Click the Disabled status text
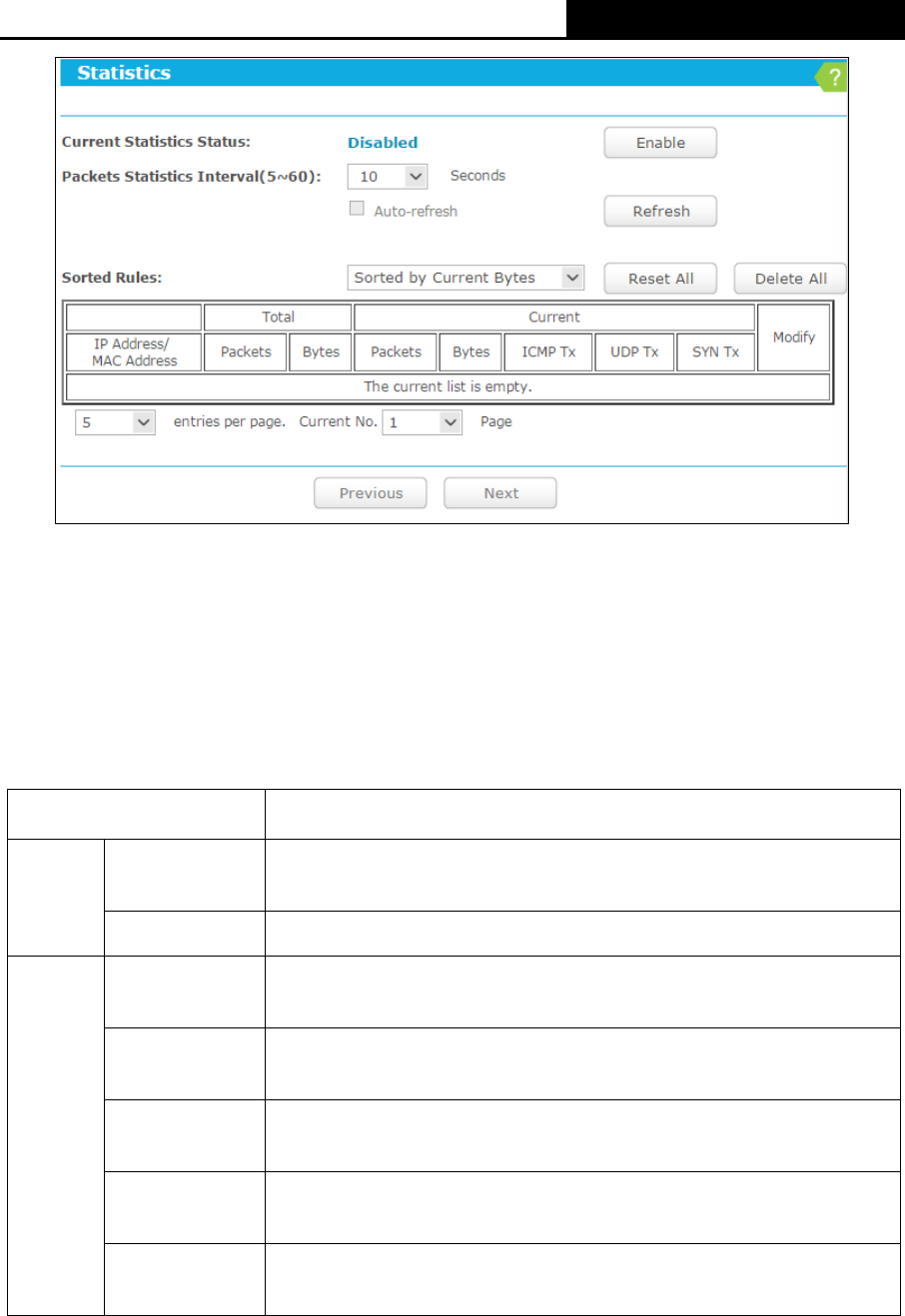The height and width of the screenshot is (1316, 905). [x=383, y=143]
